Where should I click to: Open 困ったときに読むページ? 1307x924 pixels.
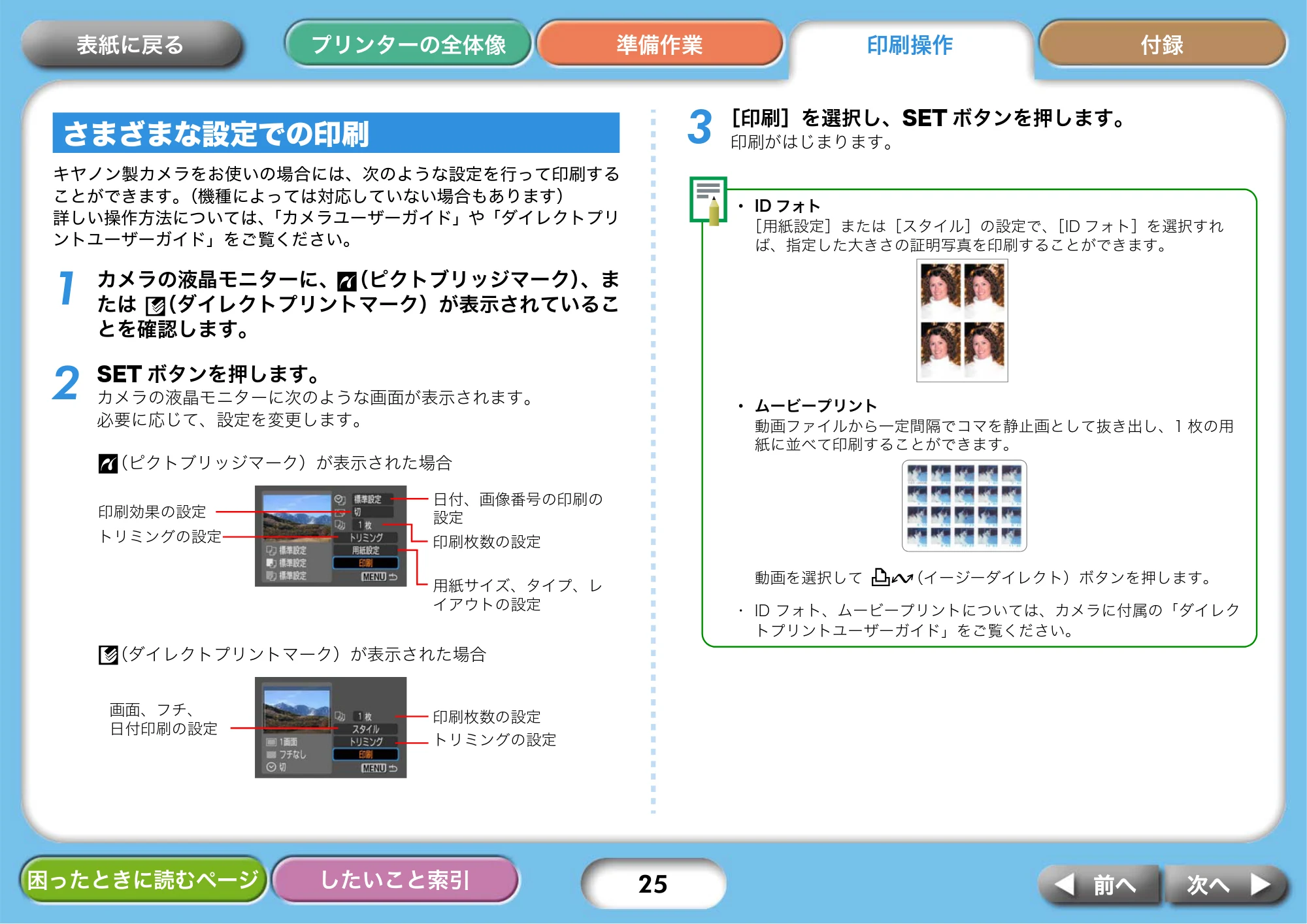coord(143,880)
